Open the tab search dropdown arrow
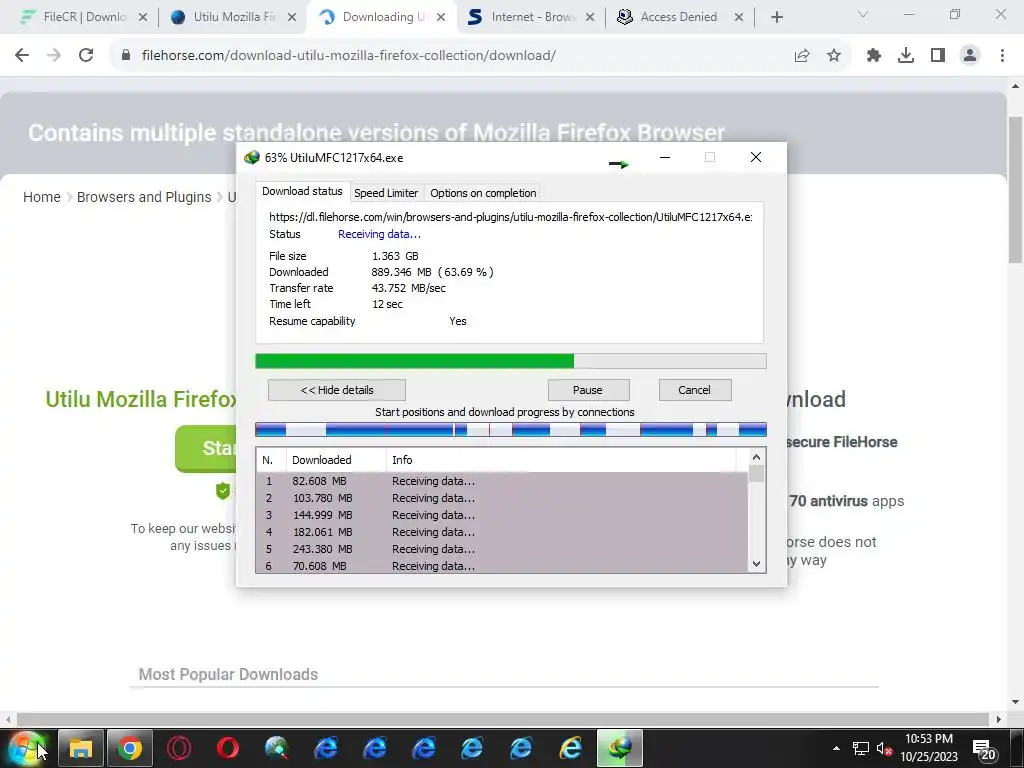 [863, 14]
